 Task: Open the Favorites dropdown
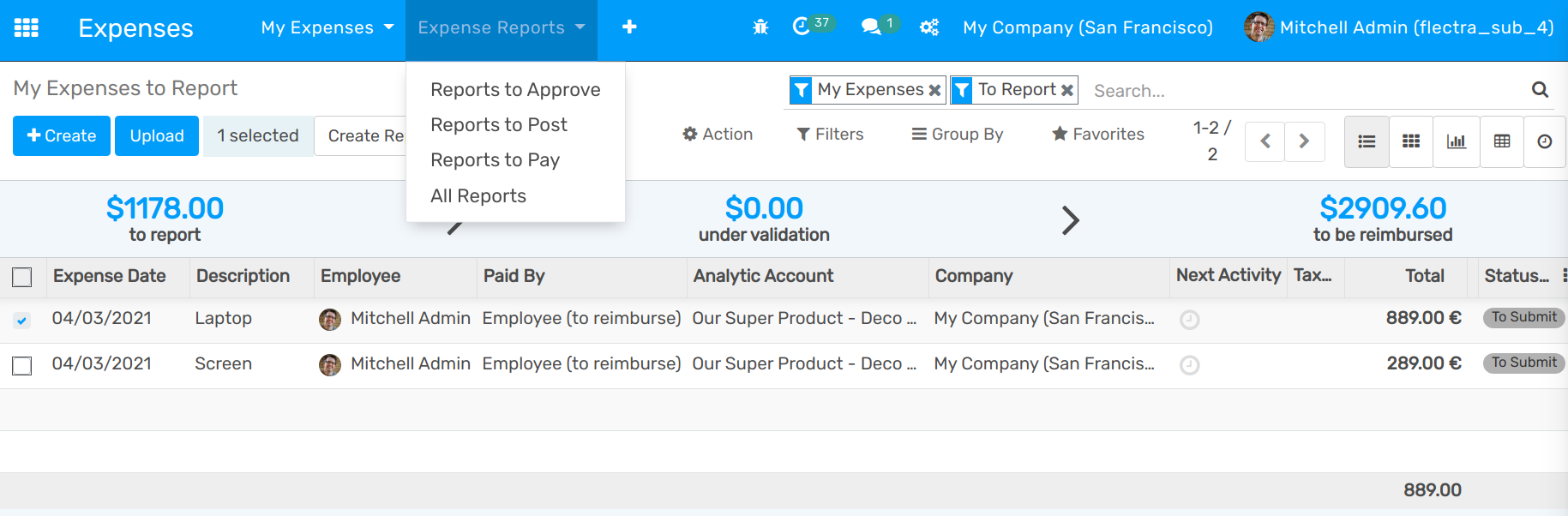(x=1098, y=134)
